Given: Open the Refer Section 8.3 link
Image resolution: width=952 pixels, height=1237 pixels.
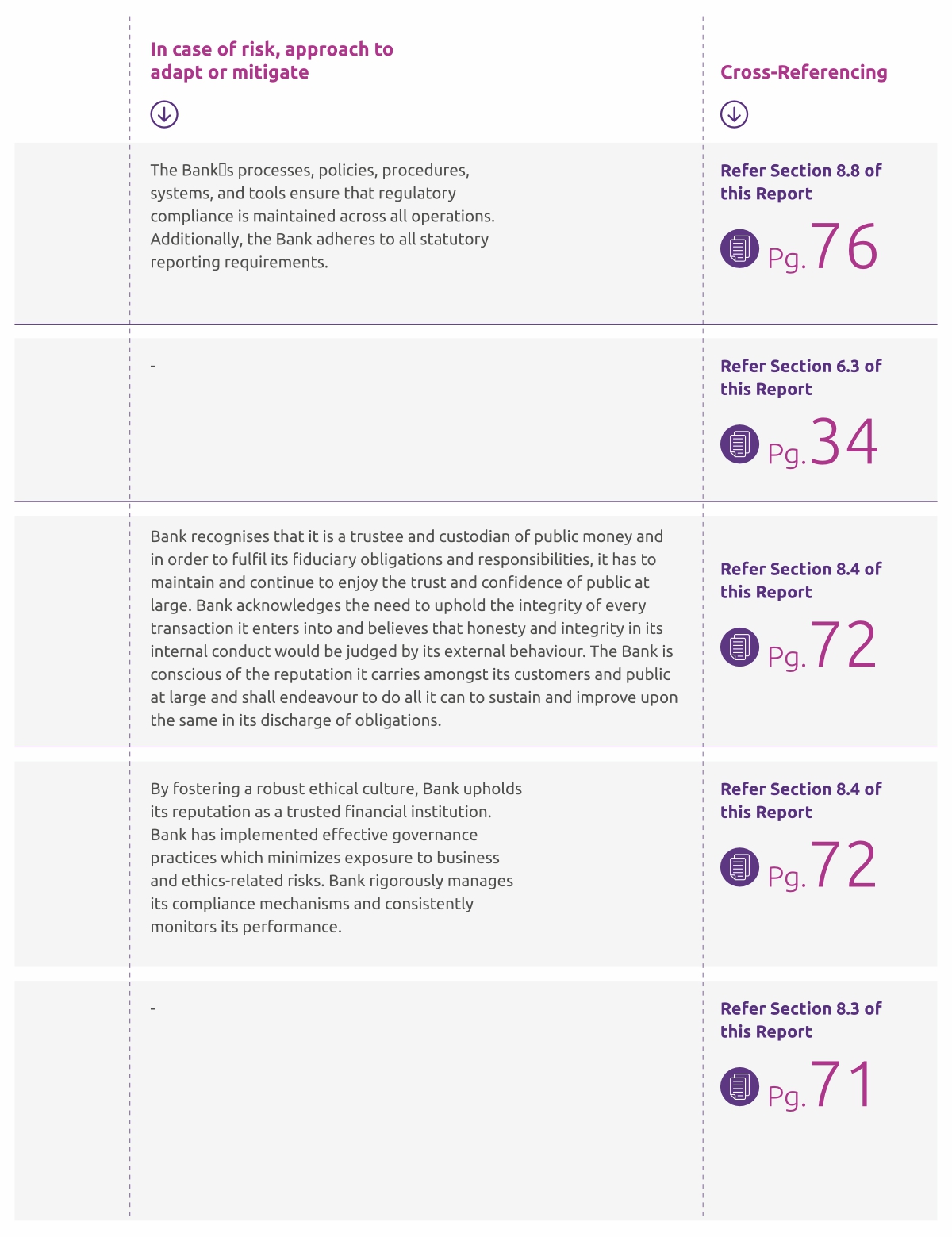Looking at the screenshot, I should tap(800, 1020).
